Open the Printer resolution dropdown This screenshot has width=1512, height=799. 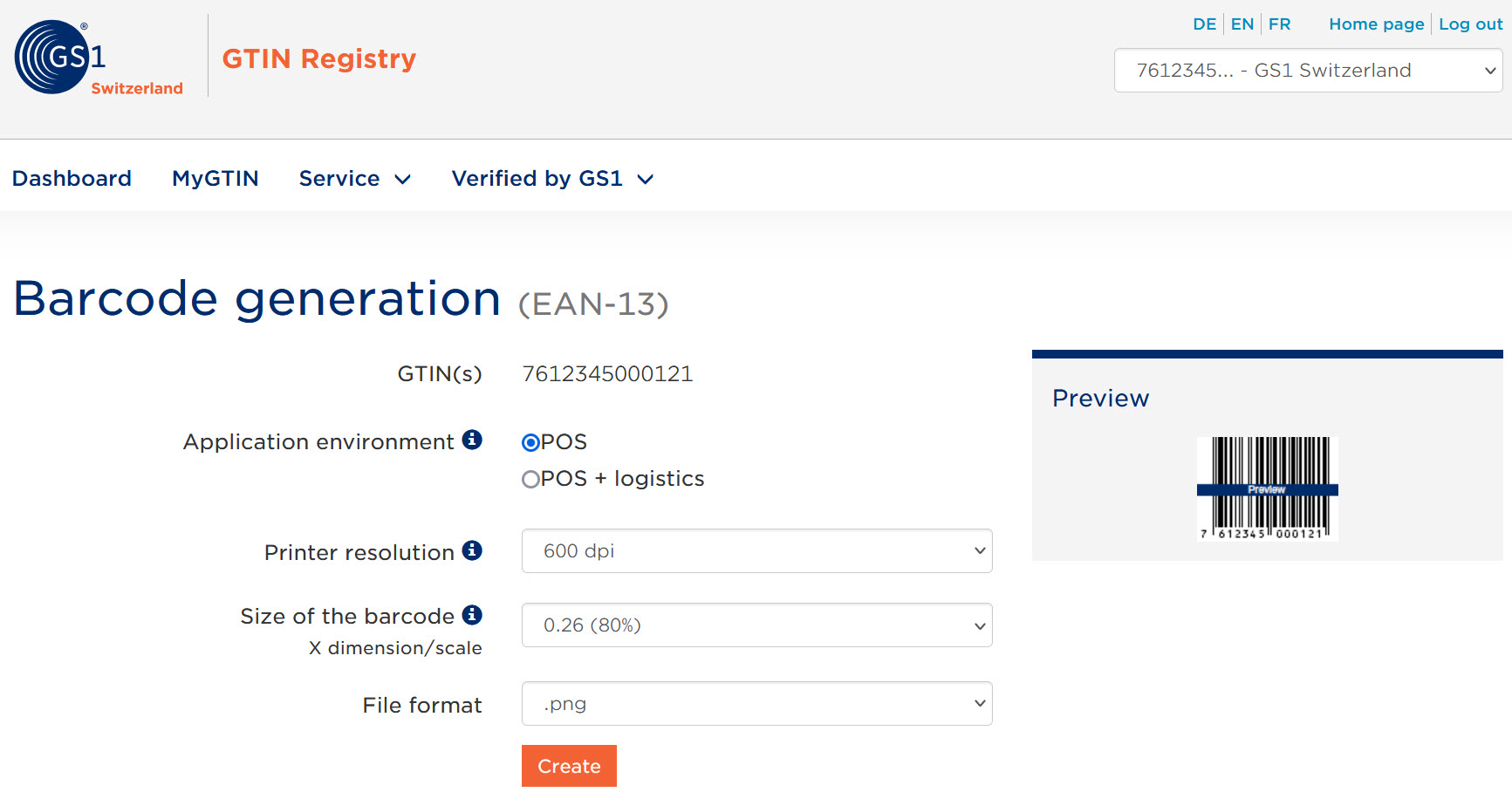pos(756,551)
